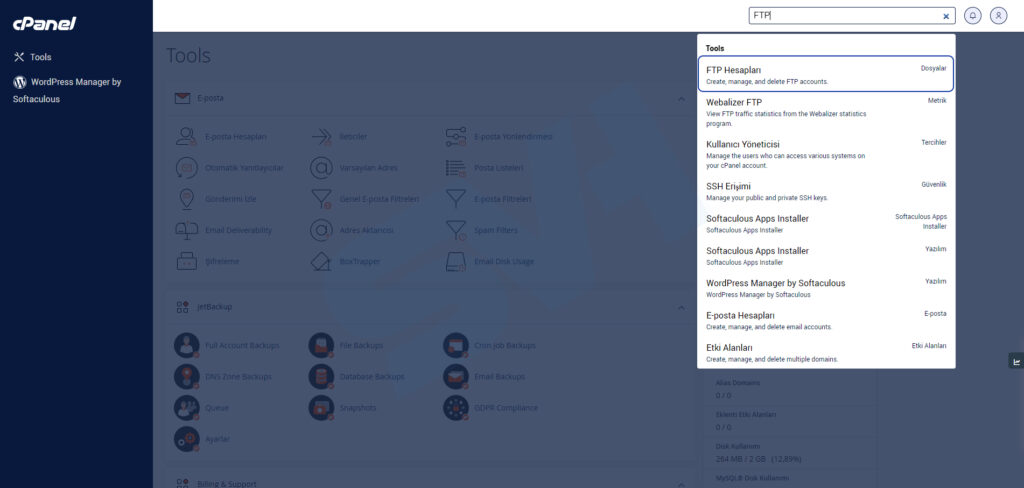Click the Gönderimi İzle icon

coord(186,199)
